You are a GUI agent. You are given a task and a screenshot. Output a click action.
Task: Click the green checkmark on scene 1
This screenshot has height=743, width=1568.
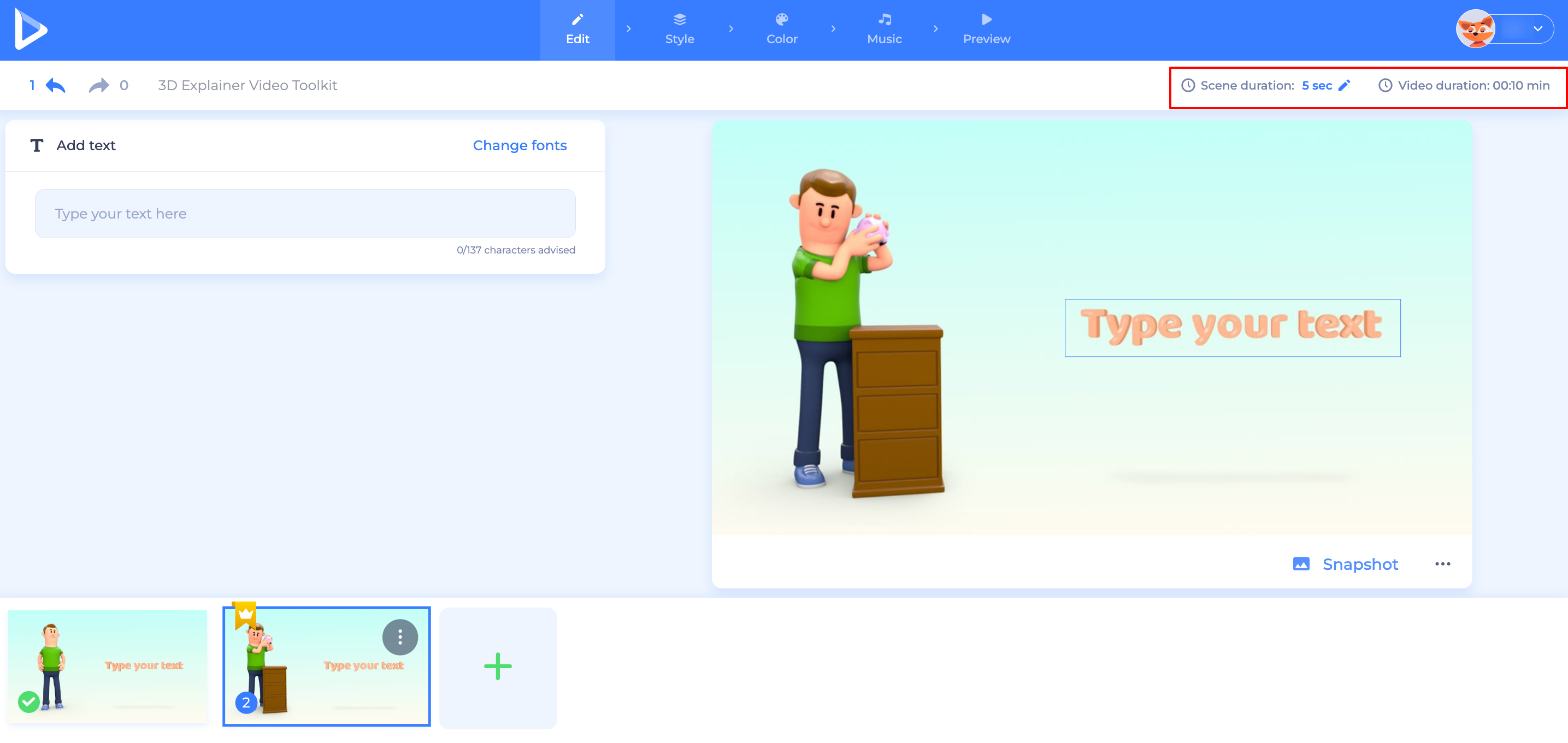point(28,701)
